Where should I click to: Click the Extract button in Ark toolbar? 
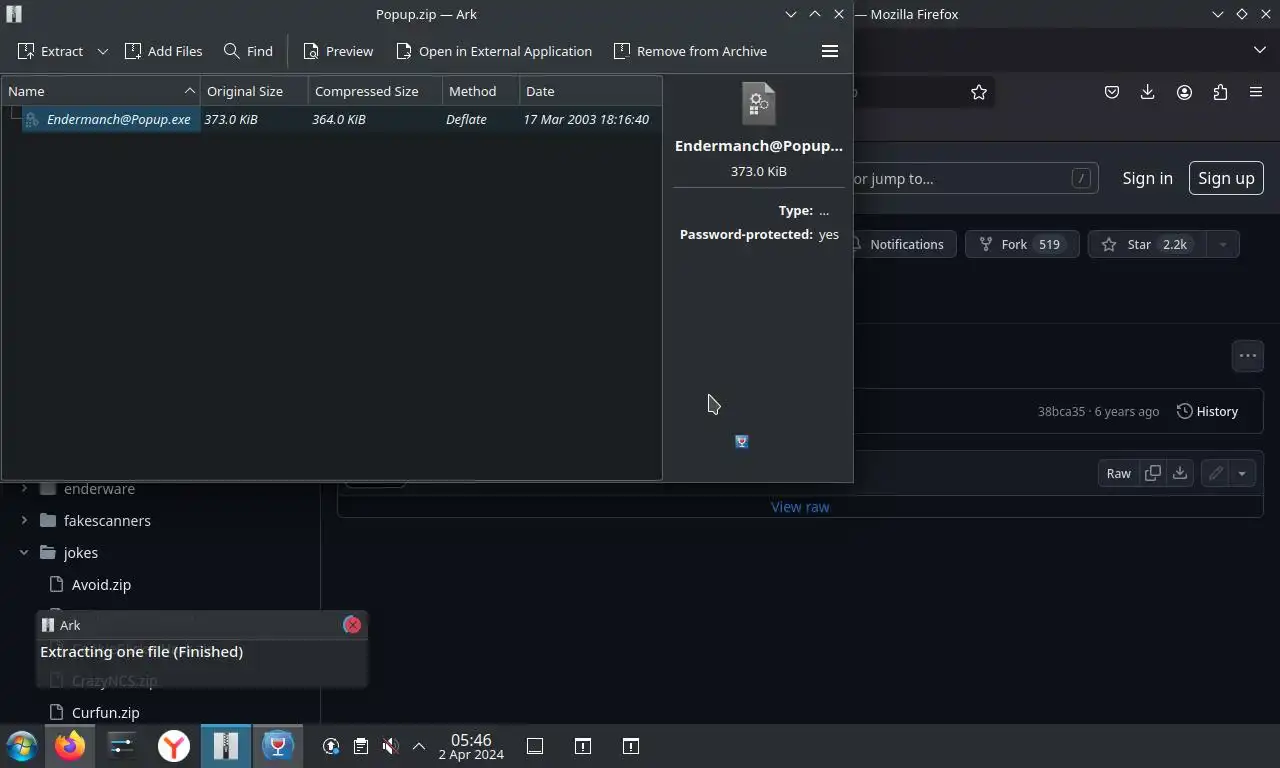[50, 51]
